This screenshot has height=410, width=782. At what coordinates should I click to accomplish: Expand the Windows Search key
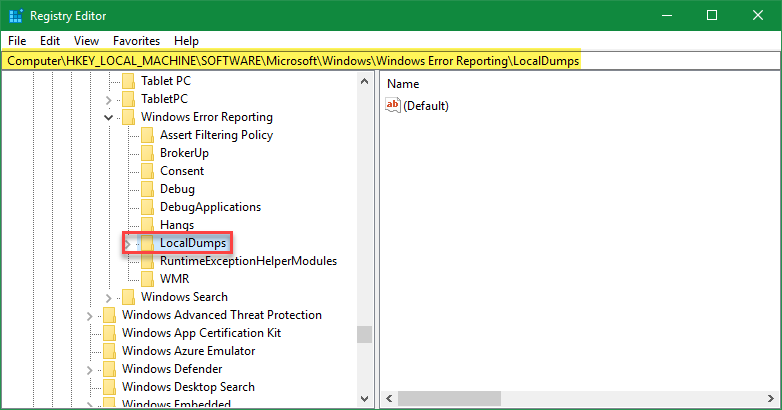[109, 297]
